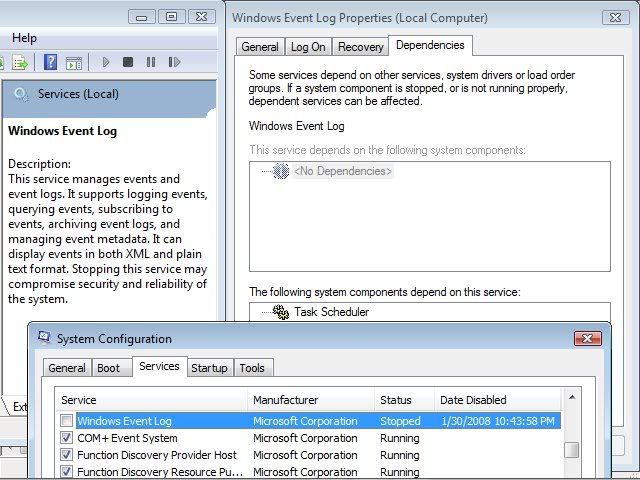
Task: Click the System Configuration title bar icon
Action: (x=44, y=338)
